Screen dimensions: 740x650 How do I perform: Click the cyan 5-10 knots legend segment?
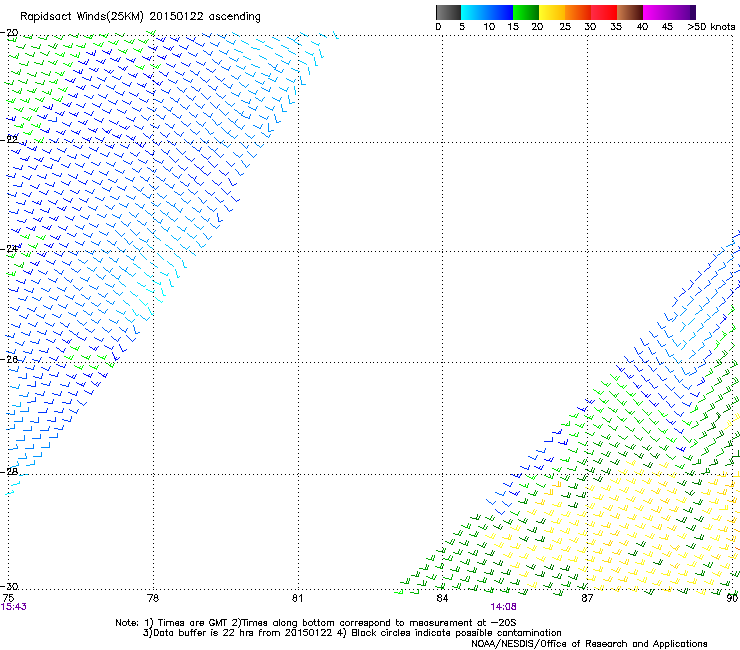pyautogui.click(x=474, y=12)
